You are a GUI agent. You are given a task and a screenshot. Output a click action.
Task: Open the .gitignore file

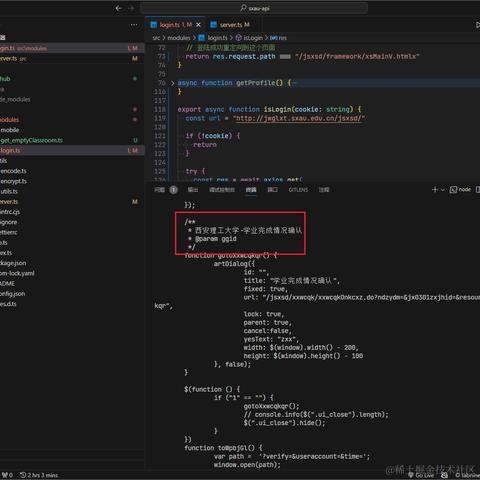pos(72,222)
